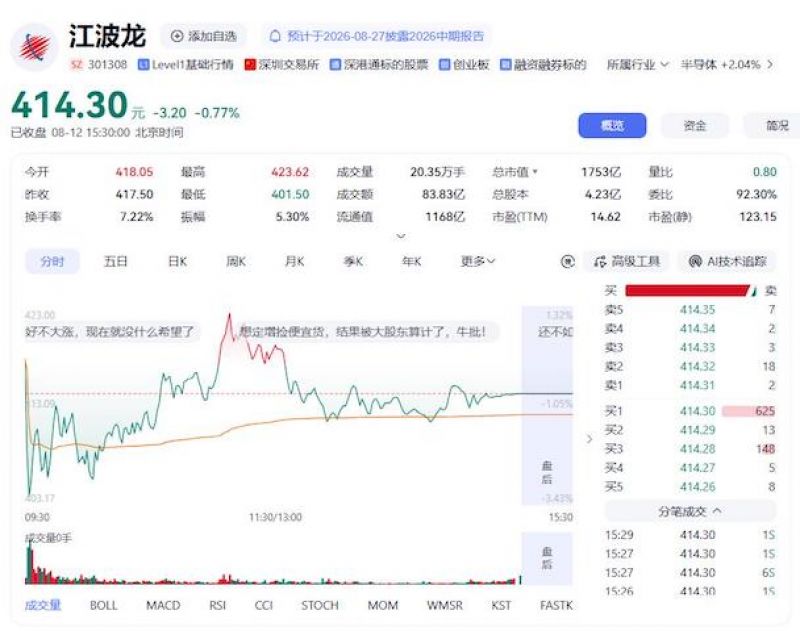Select the STOCH indicator
800x631 pixels.
[320, 605]
